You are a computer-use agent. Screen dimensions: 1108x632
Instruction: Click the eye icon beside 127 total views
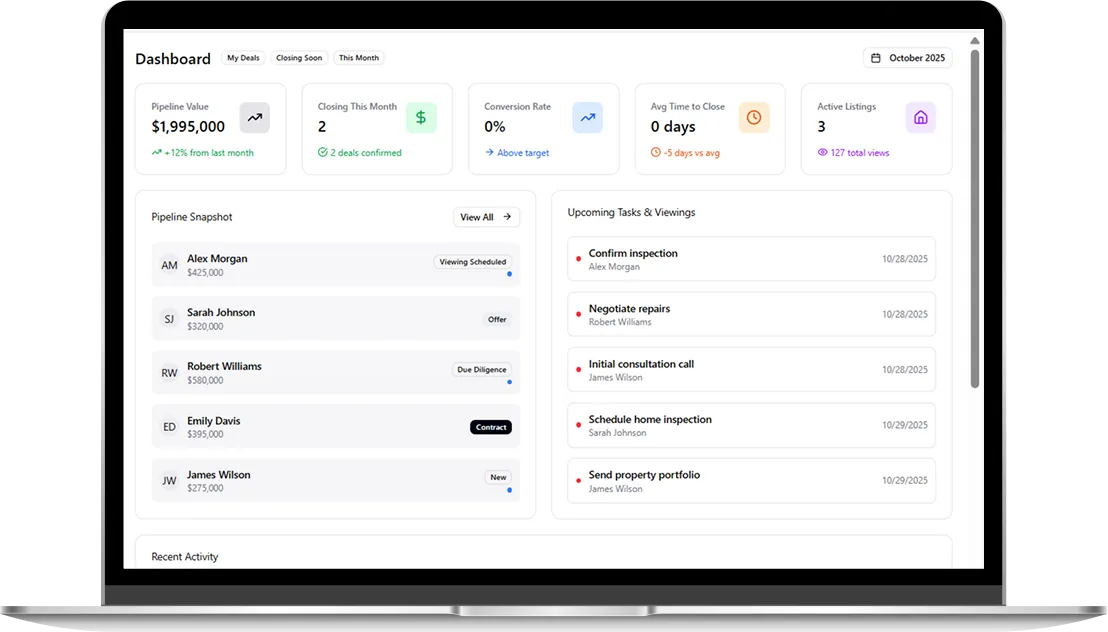click(x=823, y=153)
